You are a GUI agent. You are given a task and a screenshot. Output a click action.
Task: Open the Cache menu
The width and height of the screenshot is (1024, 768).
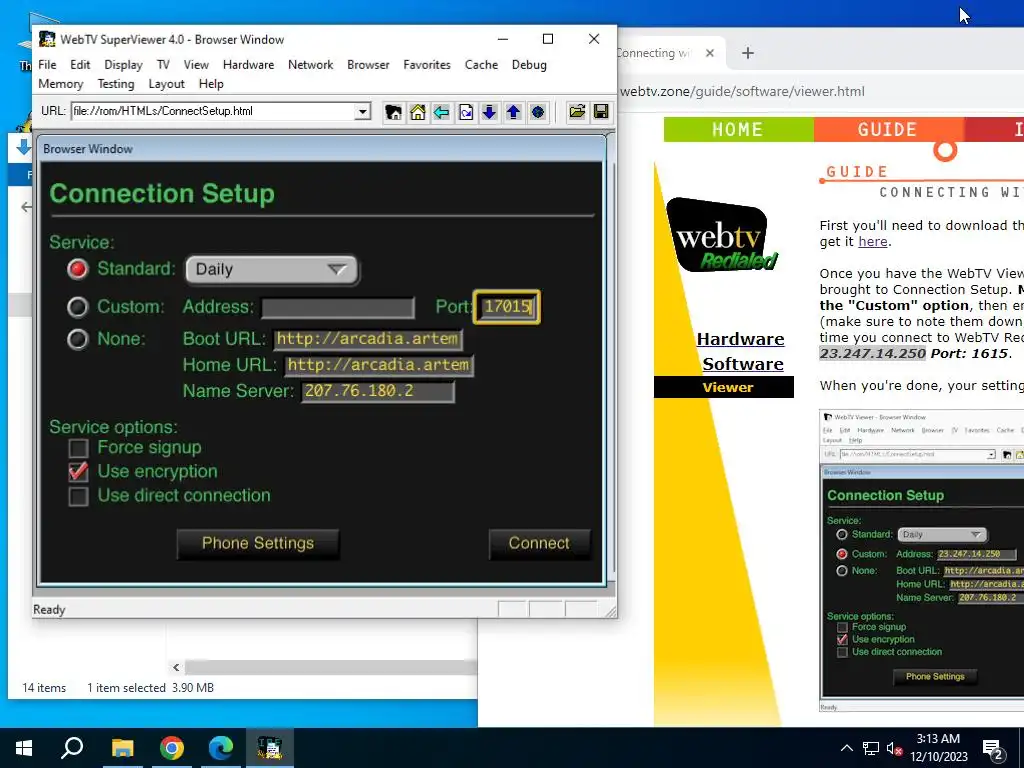tap(481, 65)
